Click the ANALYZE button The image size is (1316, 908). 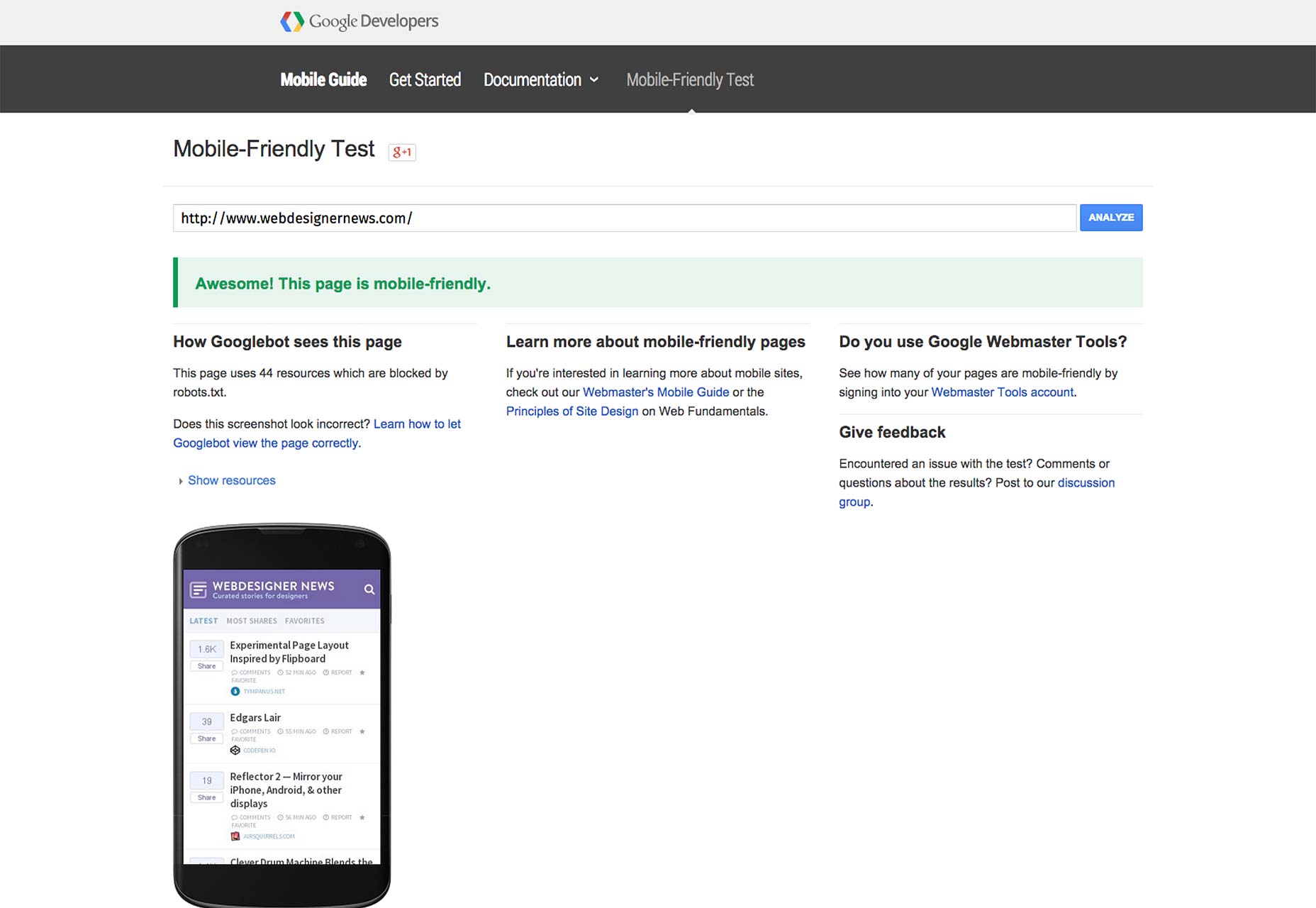point(1111,218)
